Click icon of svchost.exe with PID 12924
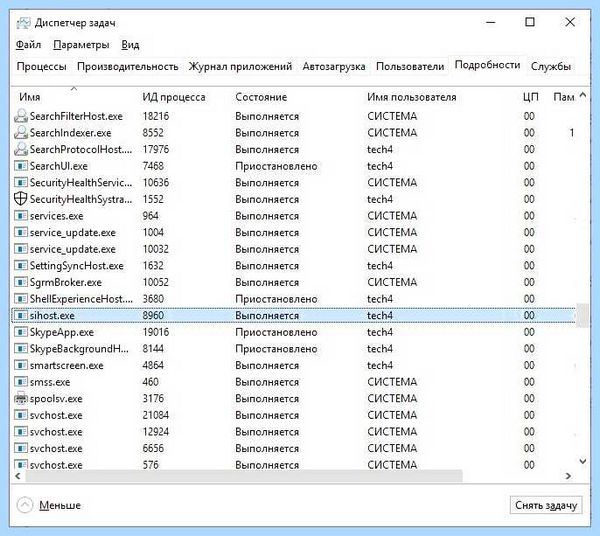600x536 pixels. point(21,432)
